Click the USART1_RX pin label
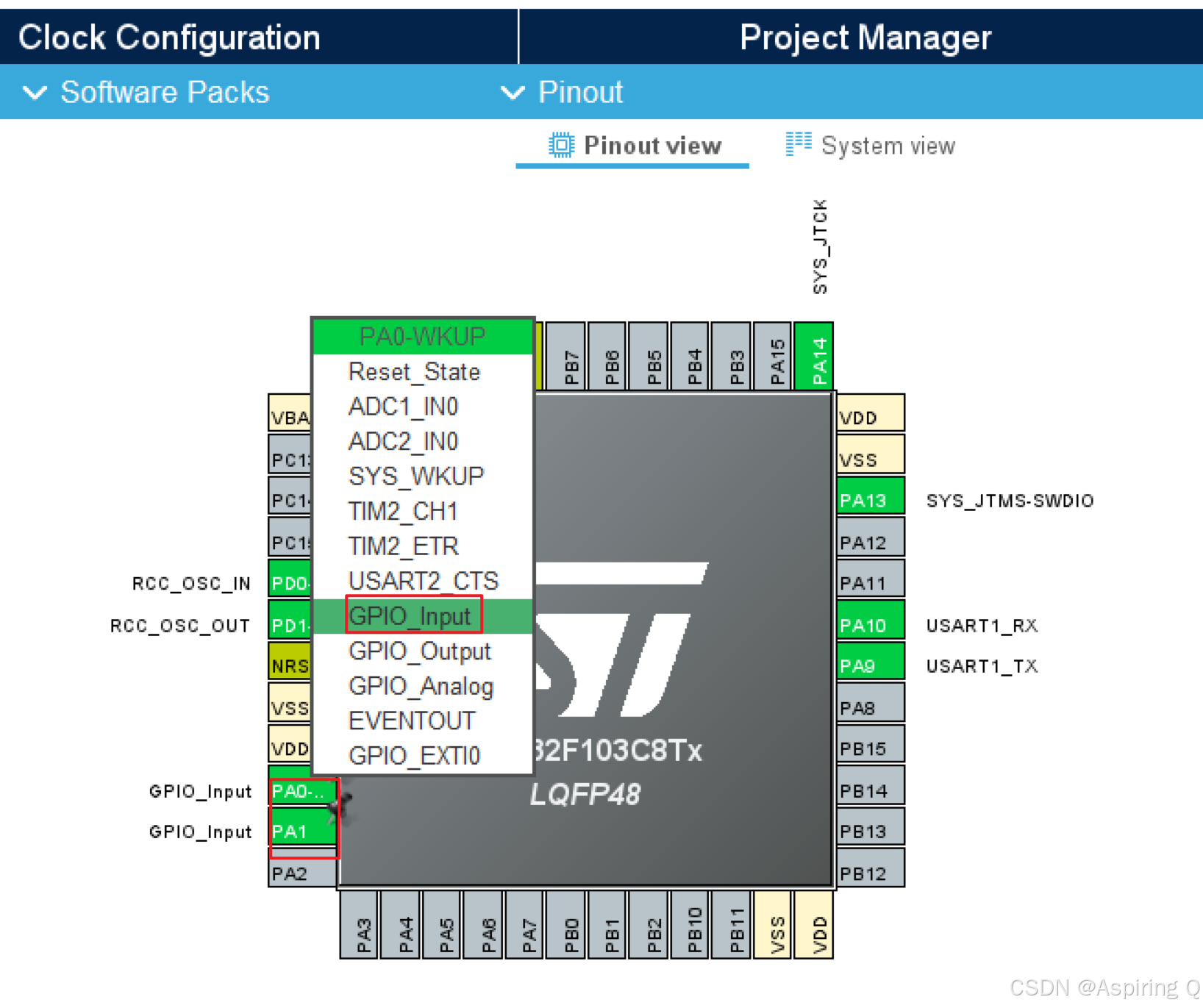Screen dimensions: 1203x1008 (x=982, y=626)
